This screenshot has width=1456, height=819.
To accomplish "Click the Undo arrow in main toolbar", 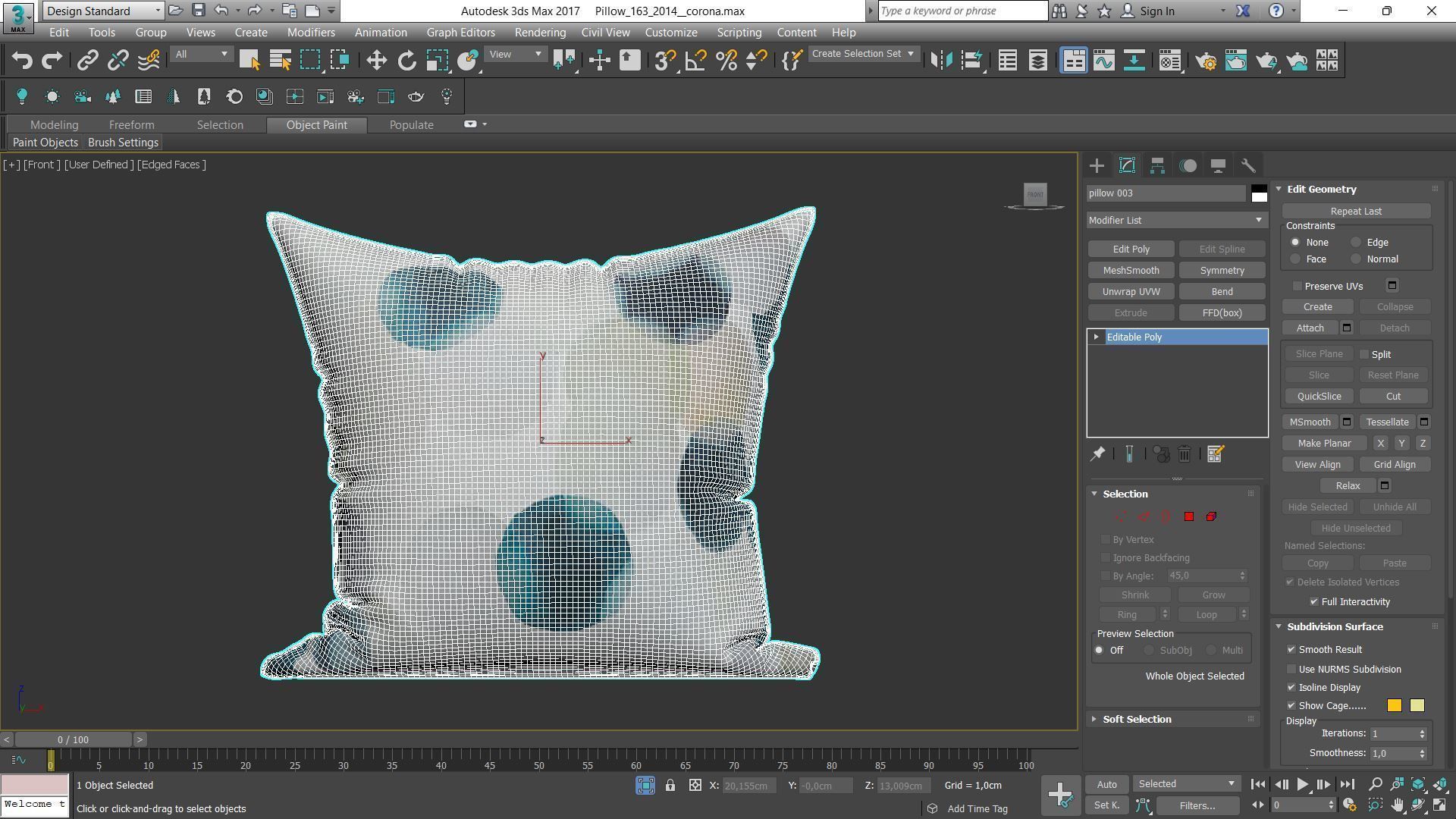I will pyautogui.click(x=22, y=61).
